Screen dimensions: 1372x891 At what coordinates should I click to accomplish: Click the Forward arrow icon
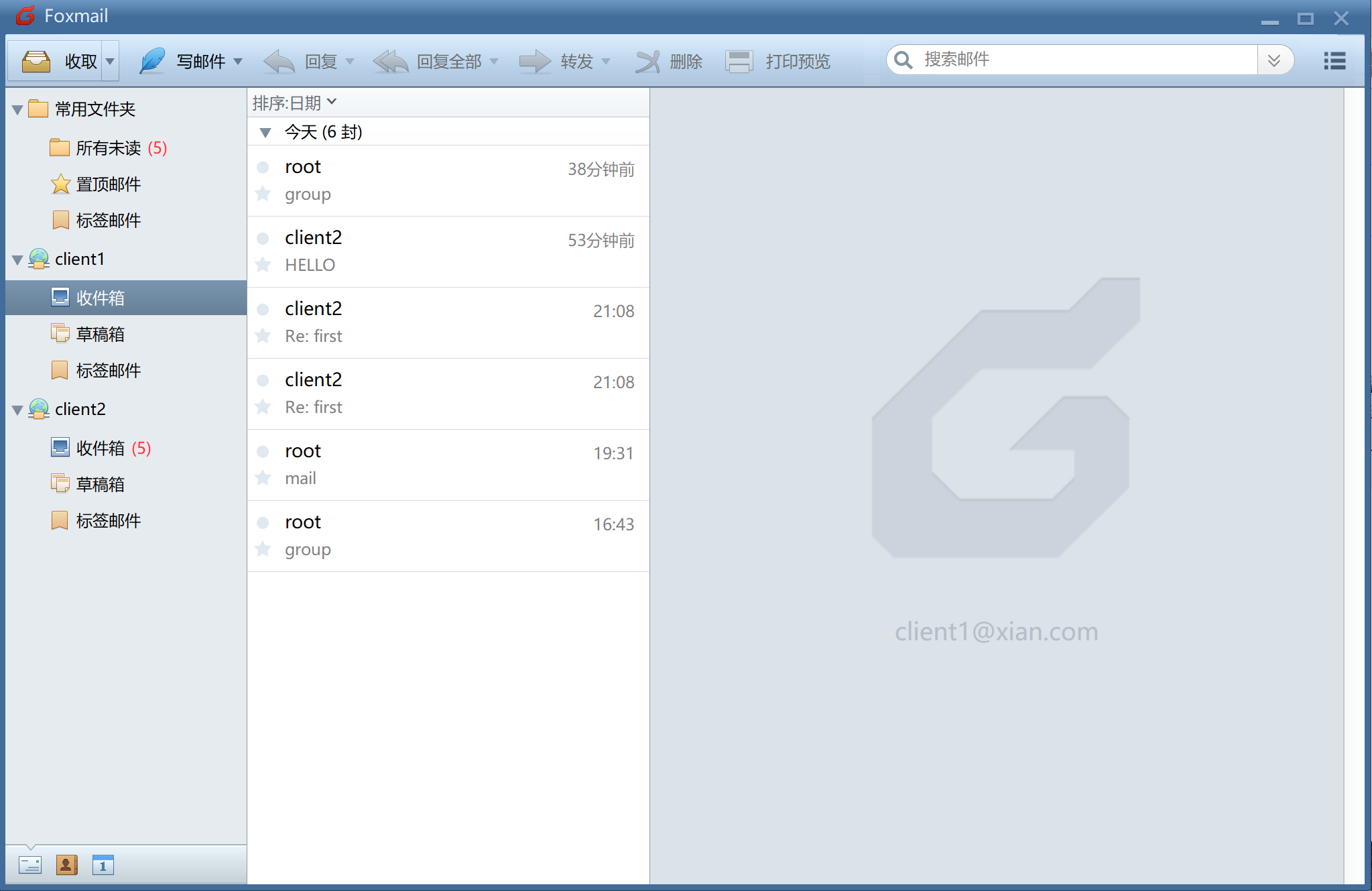click(x=534, y=61)
